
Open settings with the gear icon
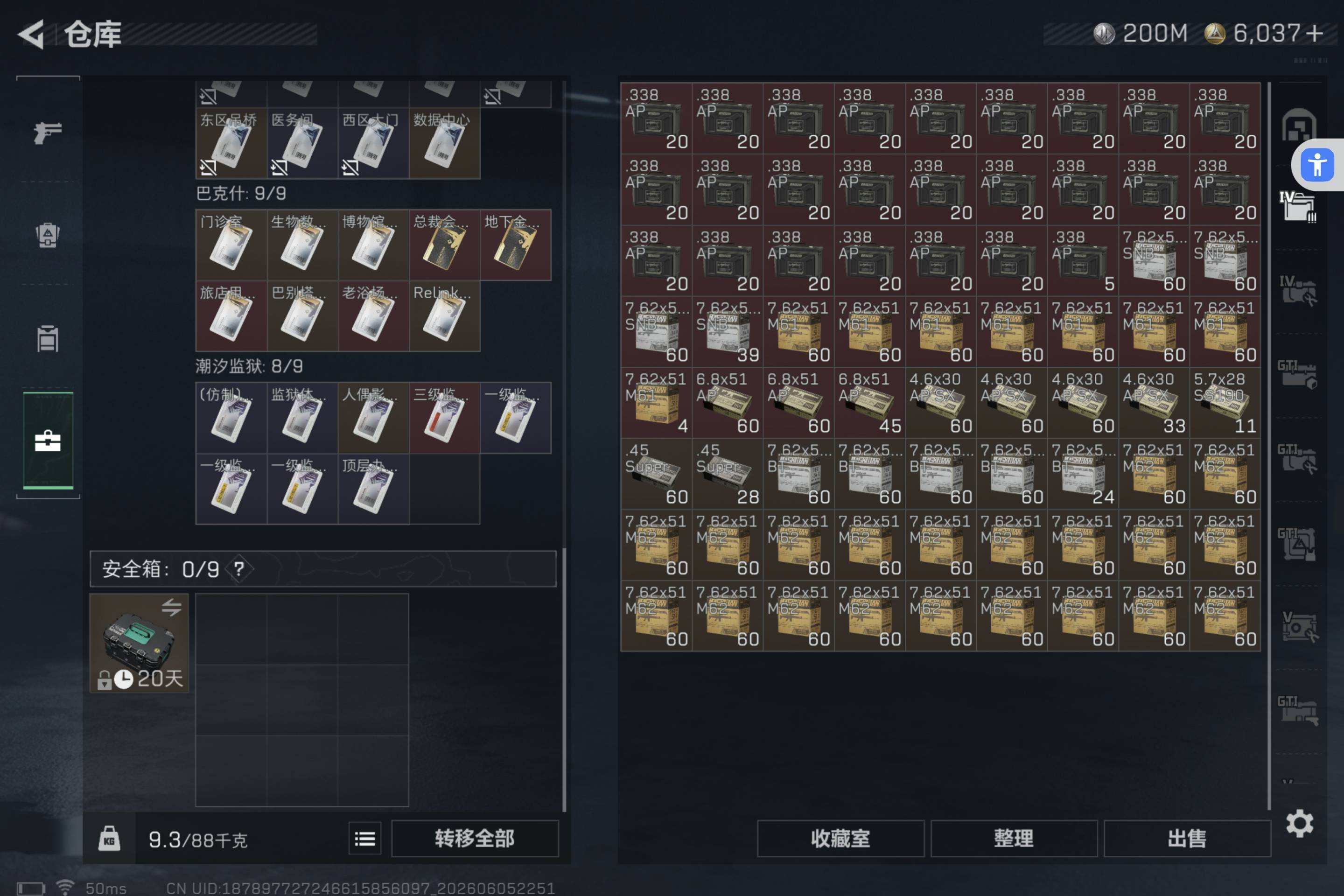coord(1299,823)
